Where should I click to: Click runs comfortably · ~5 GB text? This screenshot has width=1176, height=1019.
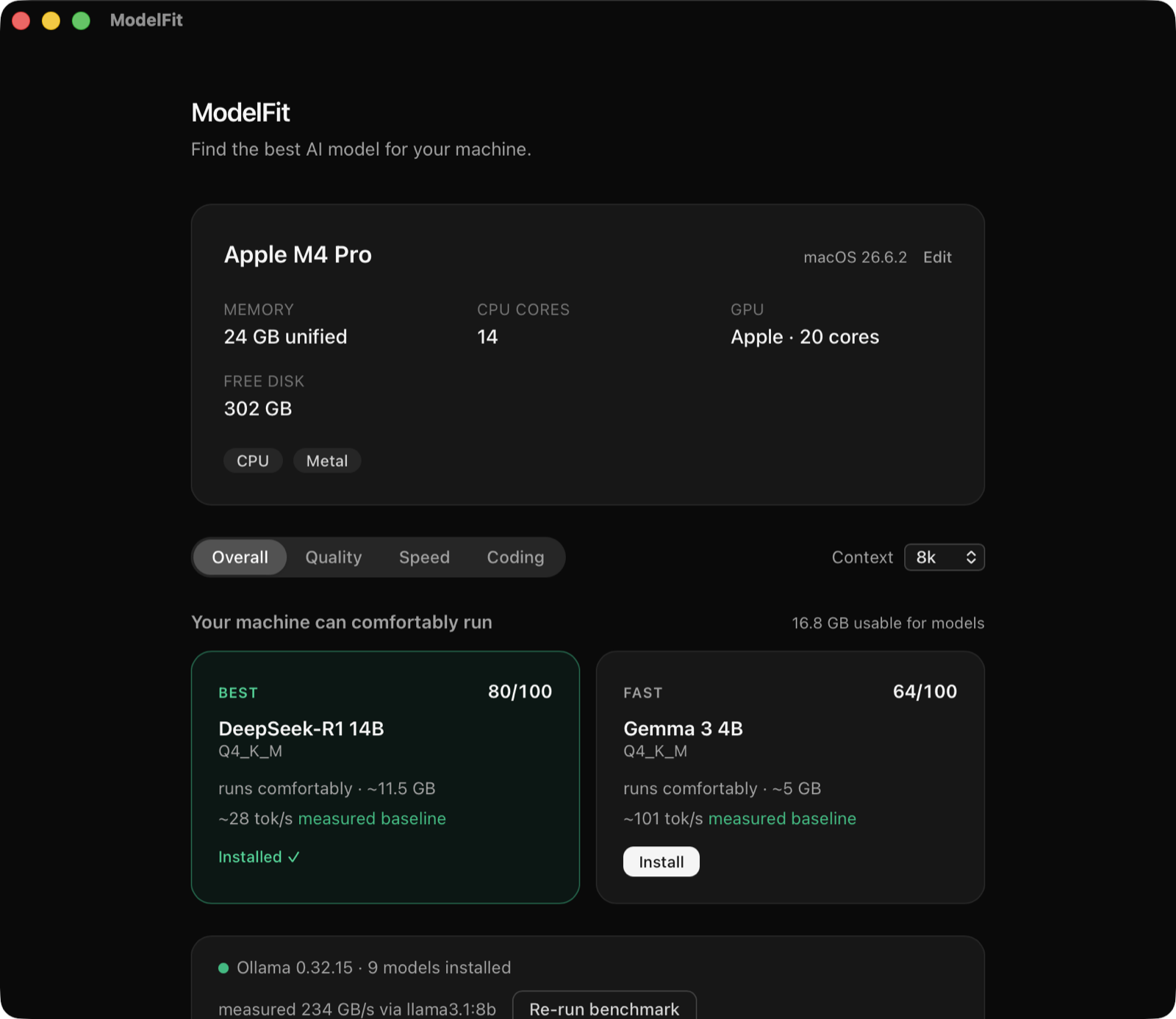pyautogui.click(x=723, y=788)
